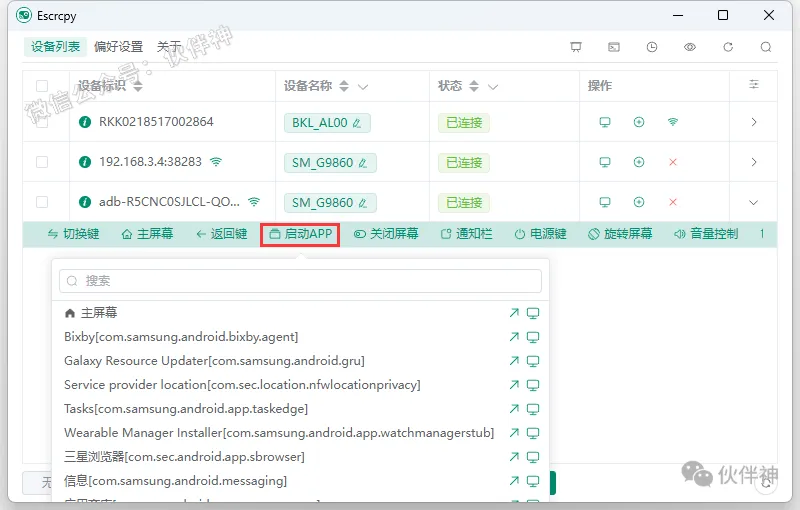Launch 主屏幕 via arrow icon
Screen dimensions: 800x510
point(514,313)
